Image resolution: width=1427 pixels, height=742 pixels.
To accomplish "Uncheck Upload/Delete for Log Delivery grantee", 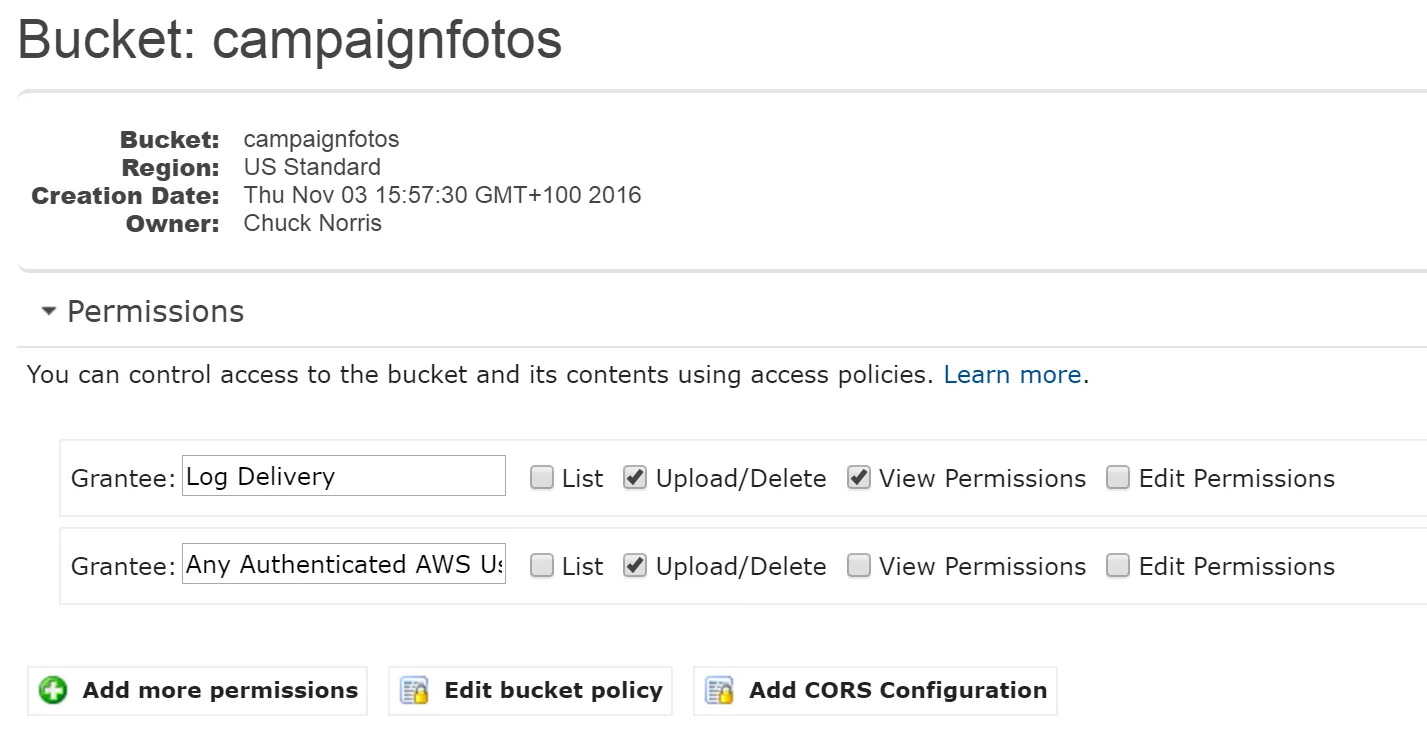I will pyautogui.click(x=634, y=478).
